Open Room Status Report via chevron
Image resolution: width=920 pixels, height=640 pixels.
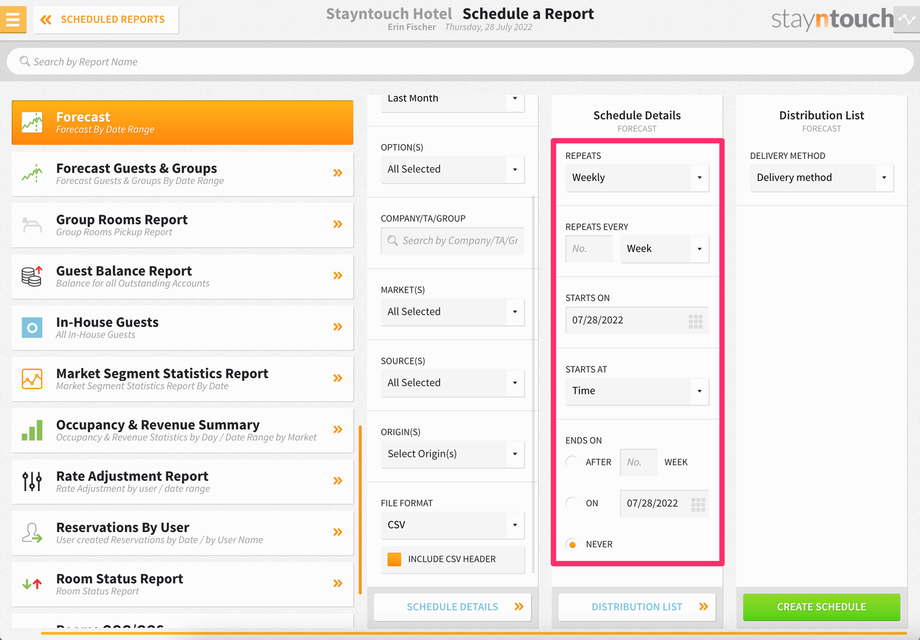click(338, 583)
